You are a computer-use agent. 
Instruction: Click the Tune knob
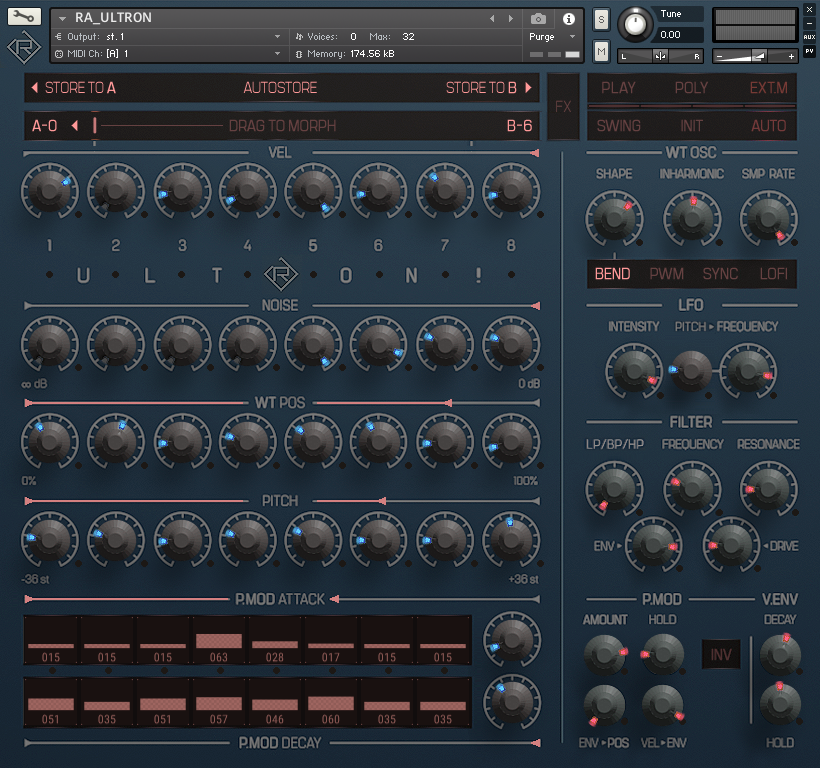point(635,25)
